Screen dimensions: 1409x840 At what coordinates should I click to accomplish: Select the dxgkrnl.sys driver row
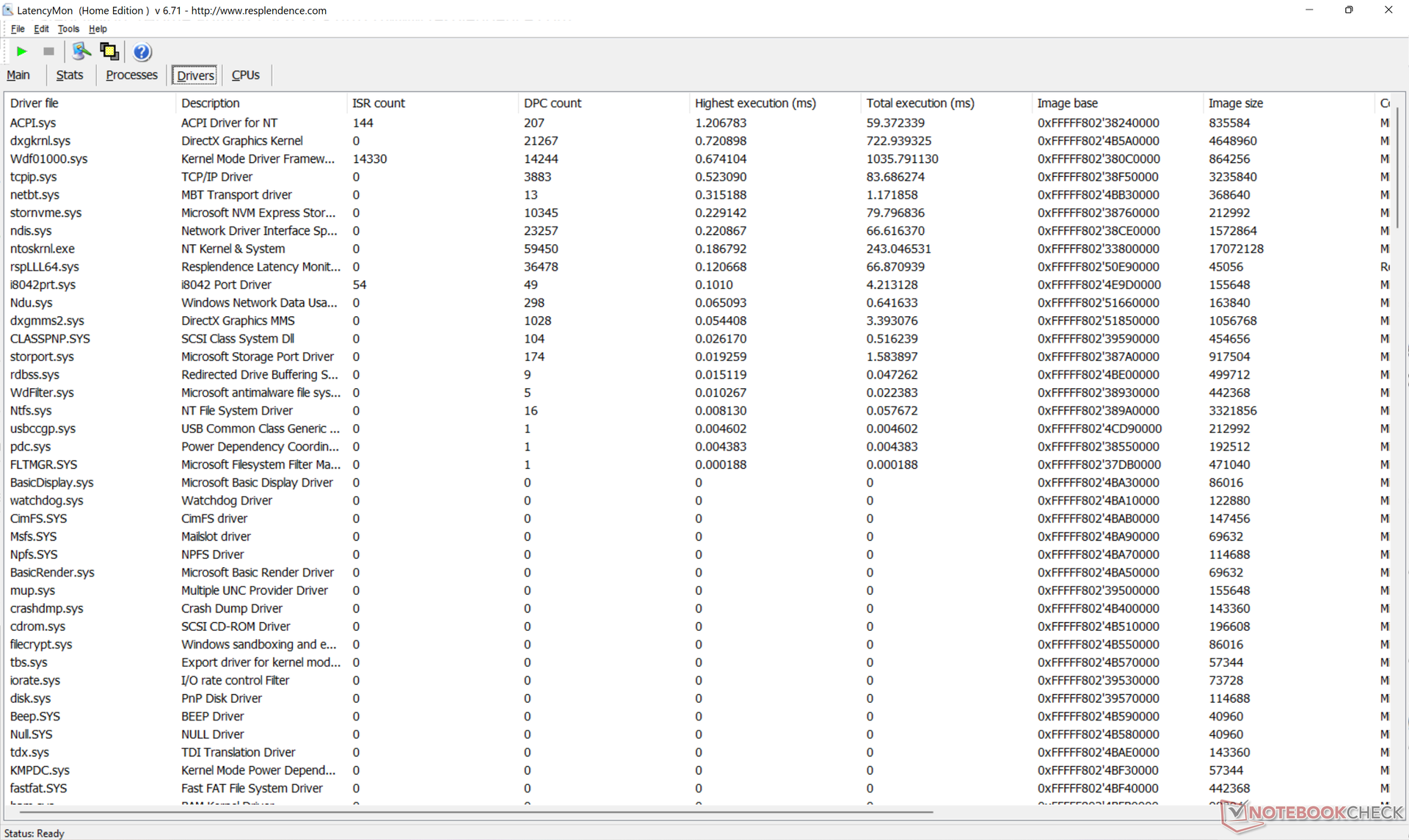pos(40,141)
